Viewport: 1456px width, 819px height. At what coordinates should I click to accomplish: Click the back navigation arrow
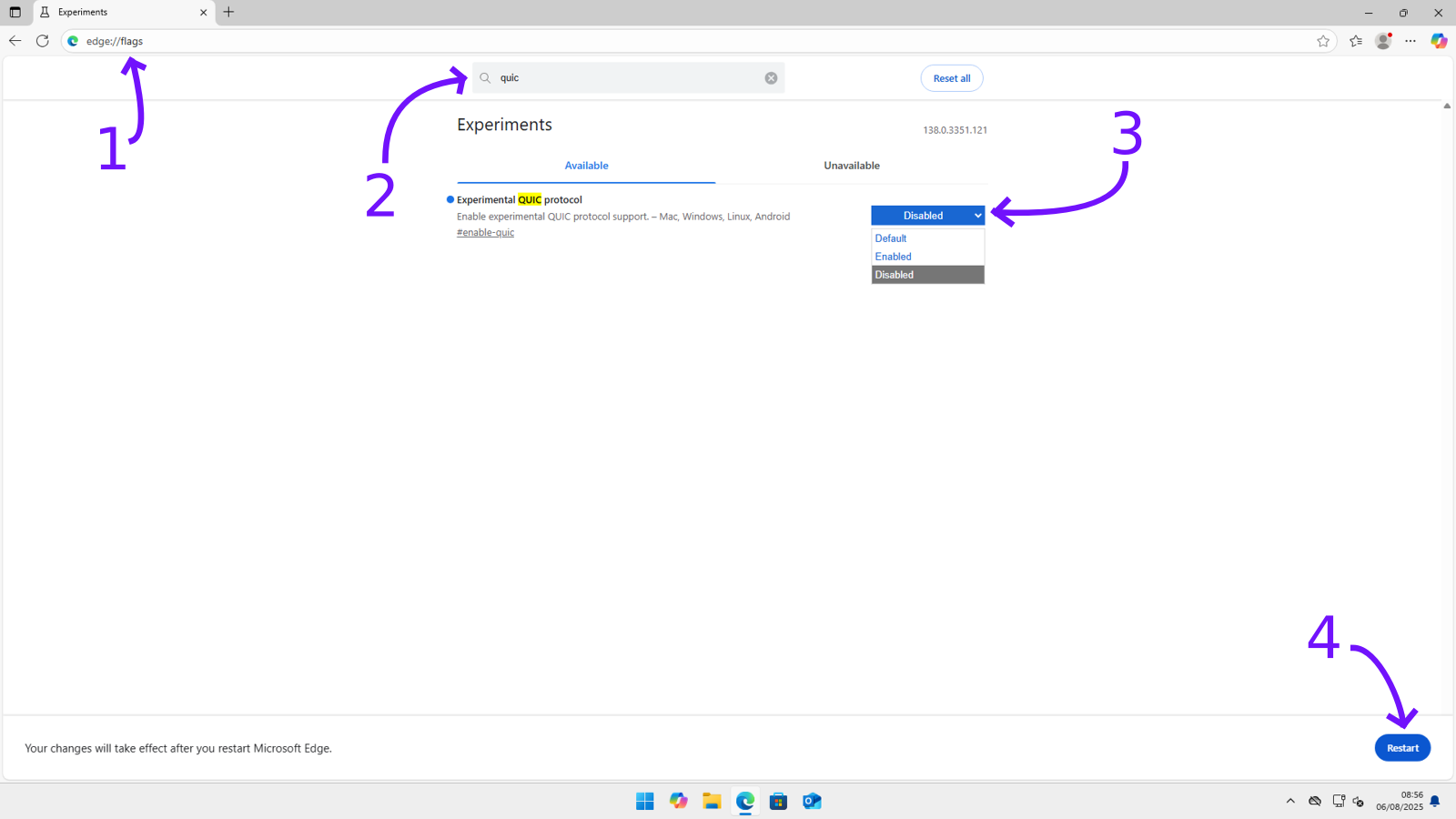pyautogui.click(x=15, y=41)
